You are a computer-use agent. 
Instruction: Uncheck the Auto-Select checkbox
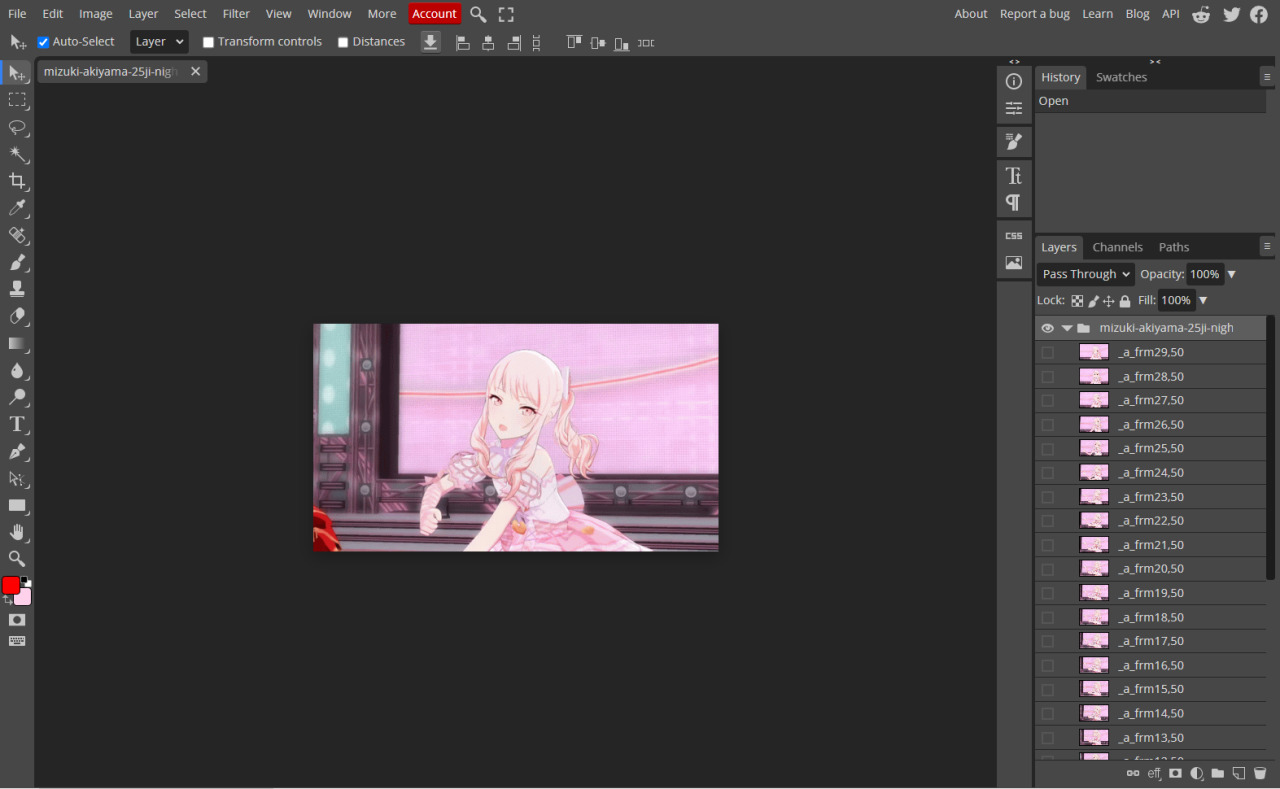click(43, 42)
